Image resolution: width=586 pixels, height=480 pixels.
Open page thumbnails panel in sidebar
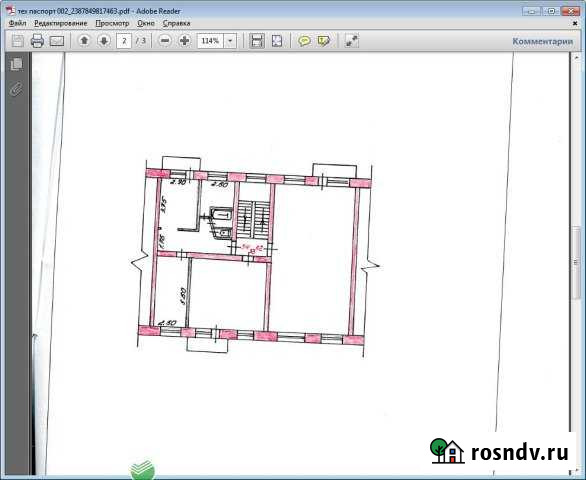pyautogui.click(x=16, y=64)
